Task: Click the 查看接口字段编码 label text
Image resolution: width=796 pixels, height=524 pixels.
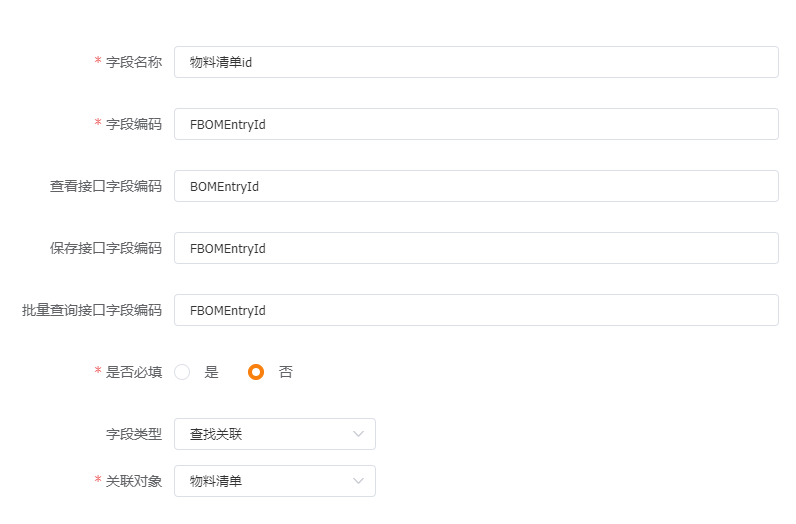Action: (106, 186)
